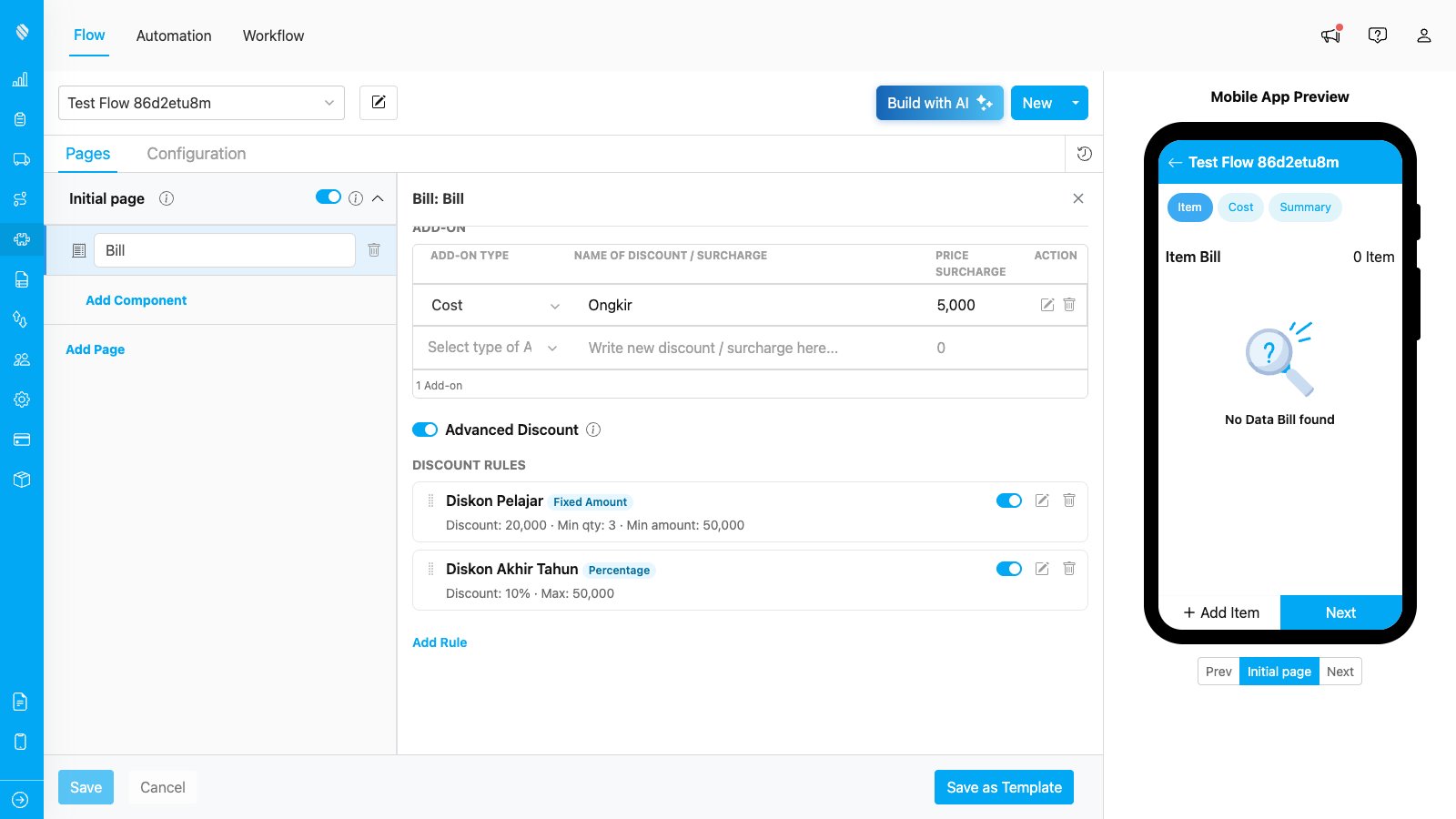Screen dimensions: 1456x819
Task: Open the credit card billing sidebar icon
Action: 21,440
